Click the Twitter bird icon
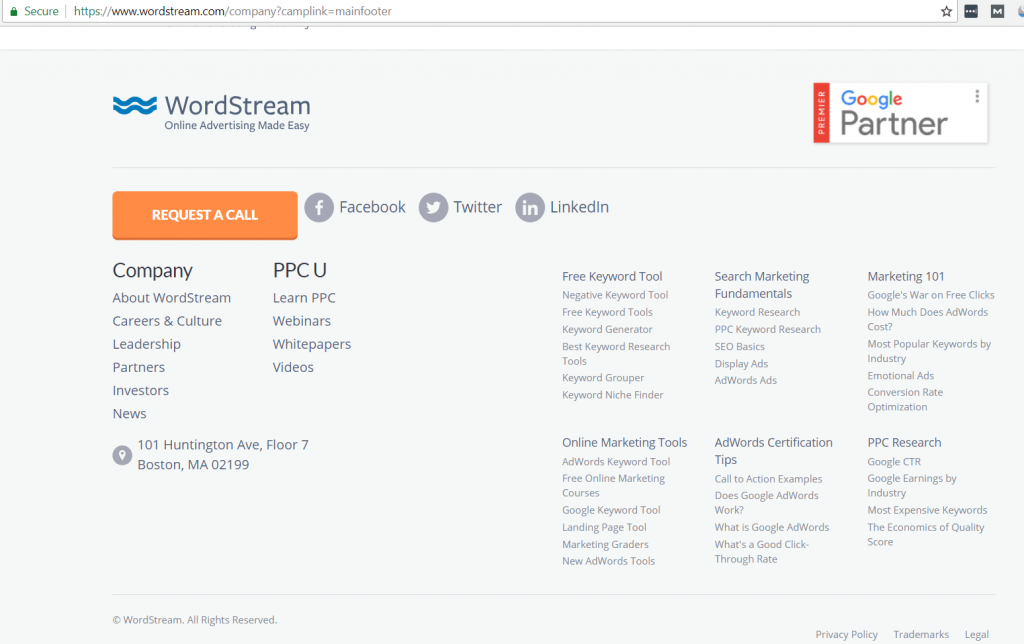The height and width of the screenshot is (644, 1024). tap(433, 207)
